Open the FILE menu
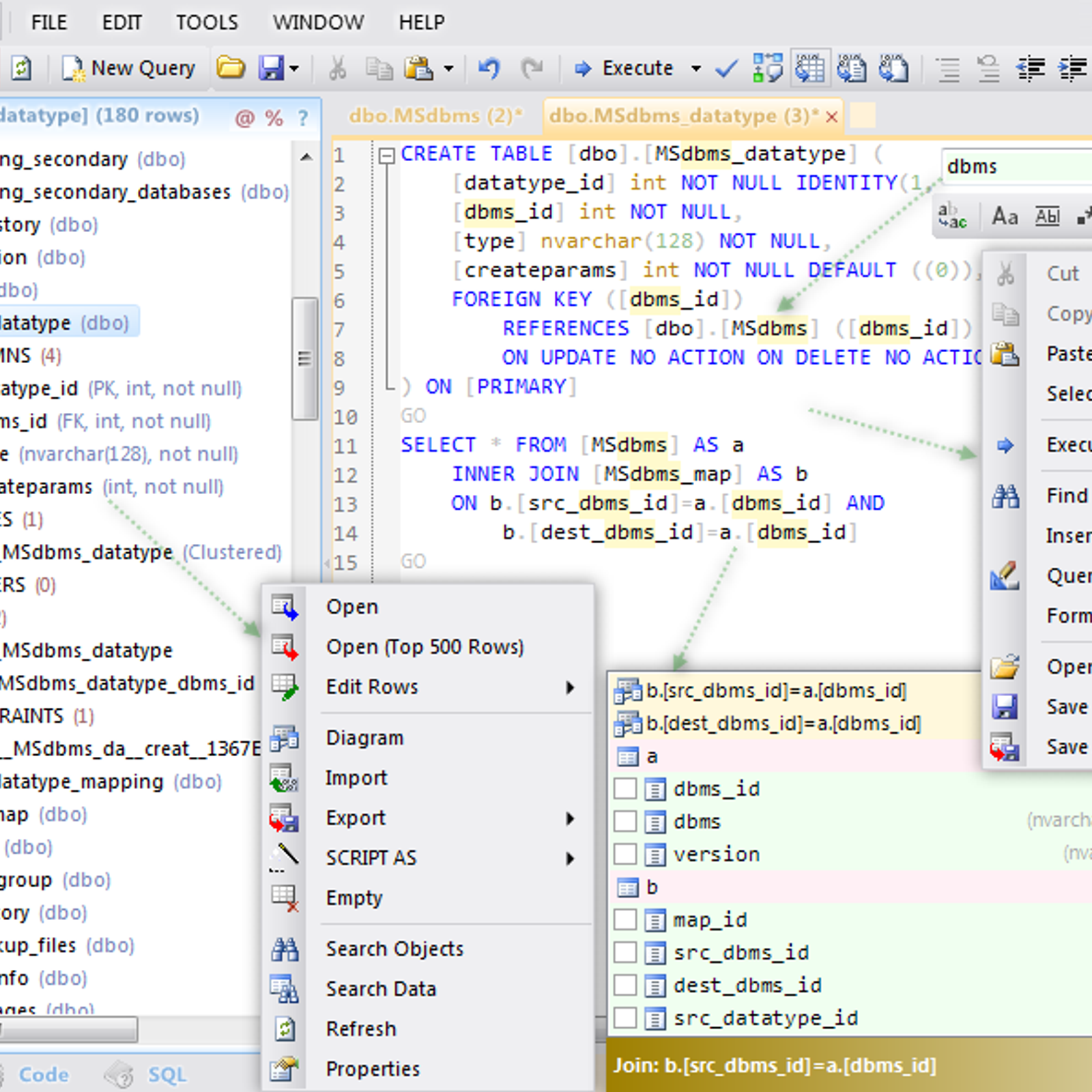Viewport: 1092px width, 1092px height. 49,23
